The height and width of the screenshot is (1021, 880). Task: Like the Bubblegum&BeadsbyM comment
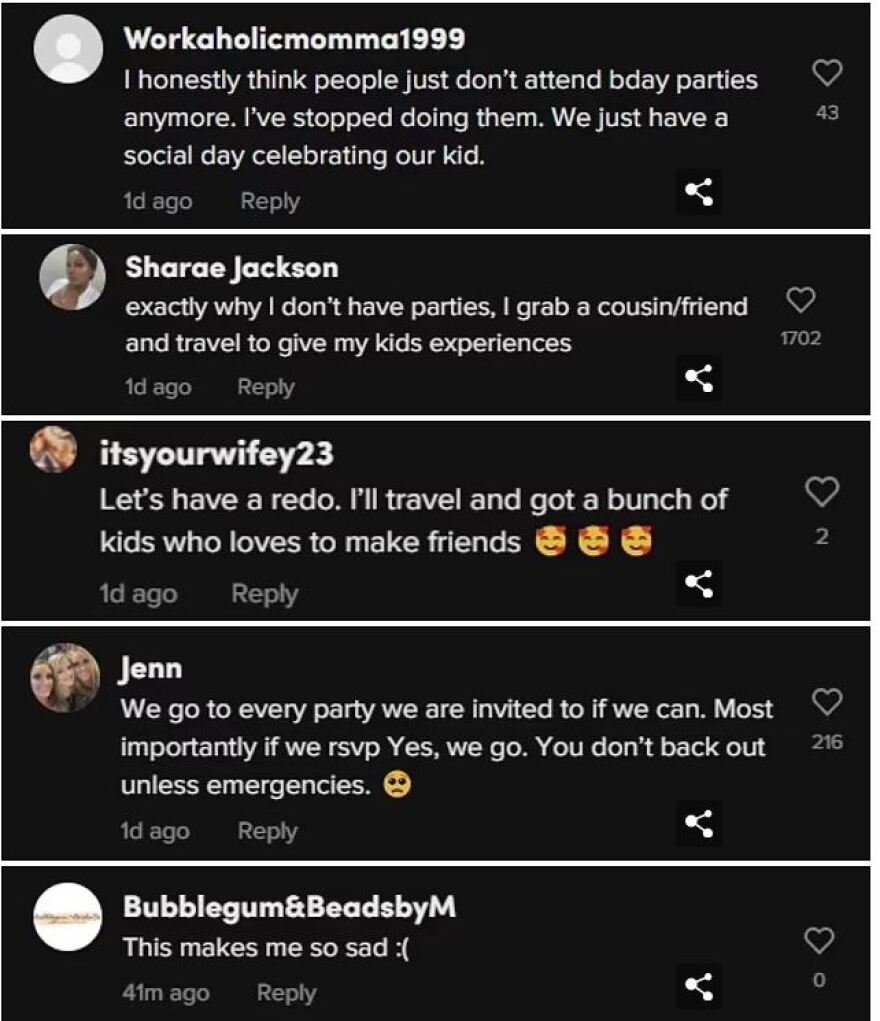pyautogui.click(x=819, y=940)
